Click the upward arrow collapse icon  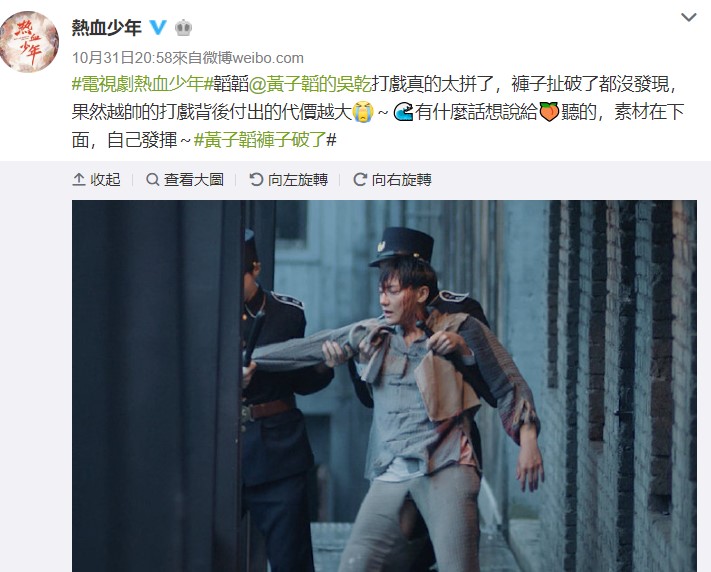[79, 180]
